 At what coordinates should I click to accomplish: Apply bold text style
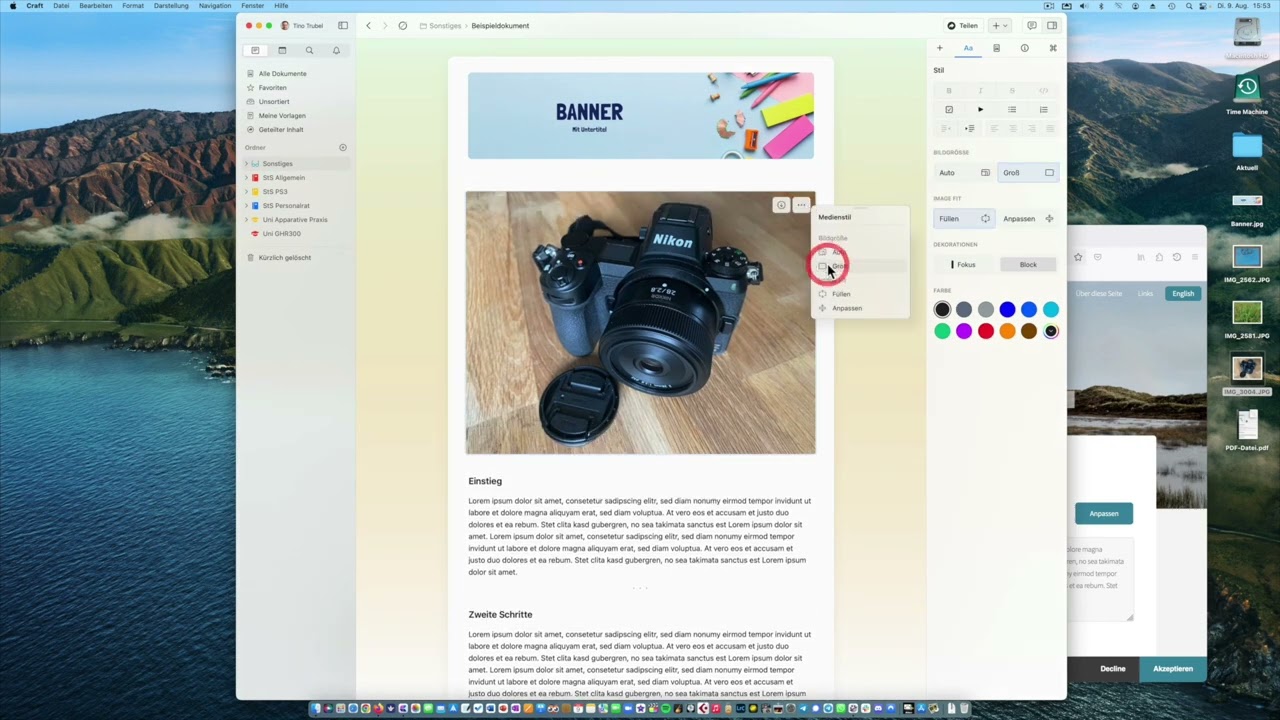[x=949, y=90]
